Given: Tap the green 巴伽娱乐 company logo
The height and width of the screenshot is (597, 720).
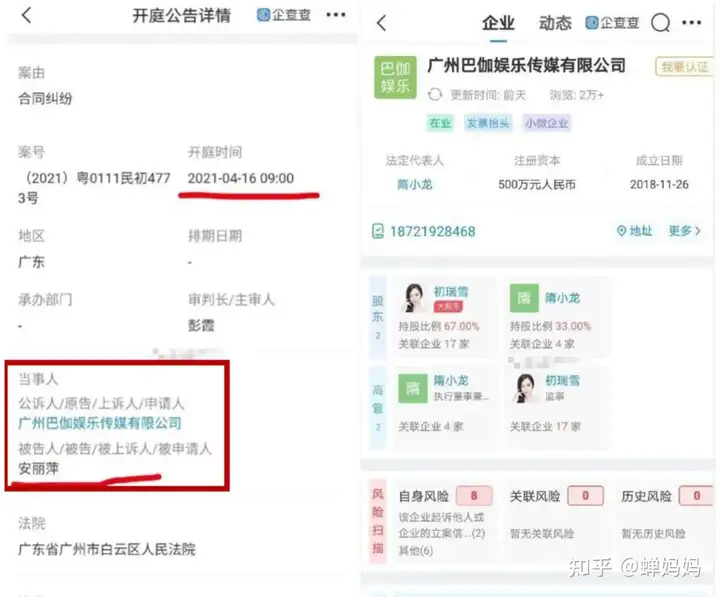Looking at the screenshot, I should [395, 77].
